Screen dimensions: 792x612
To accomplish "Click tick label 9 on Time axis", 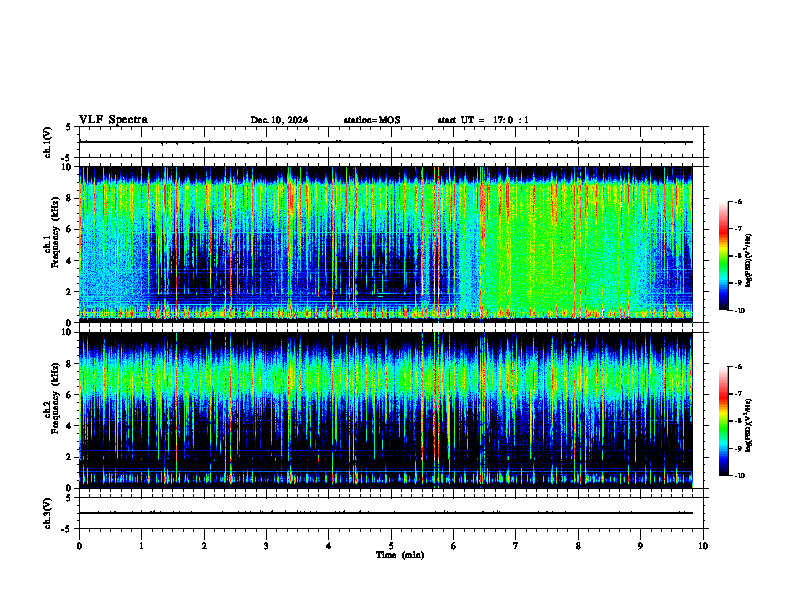I will point(640,546).
